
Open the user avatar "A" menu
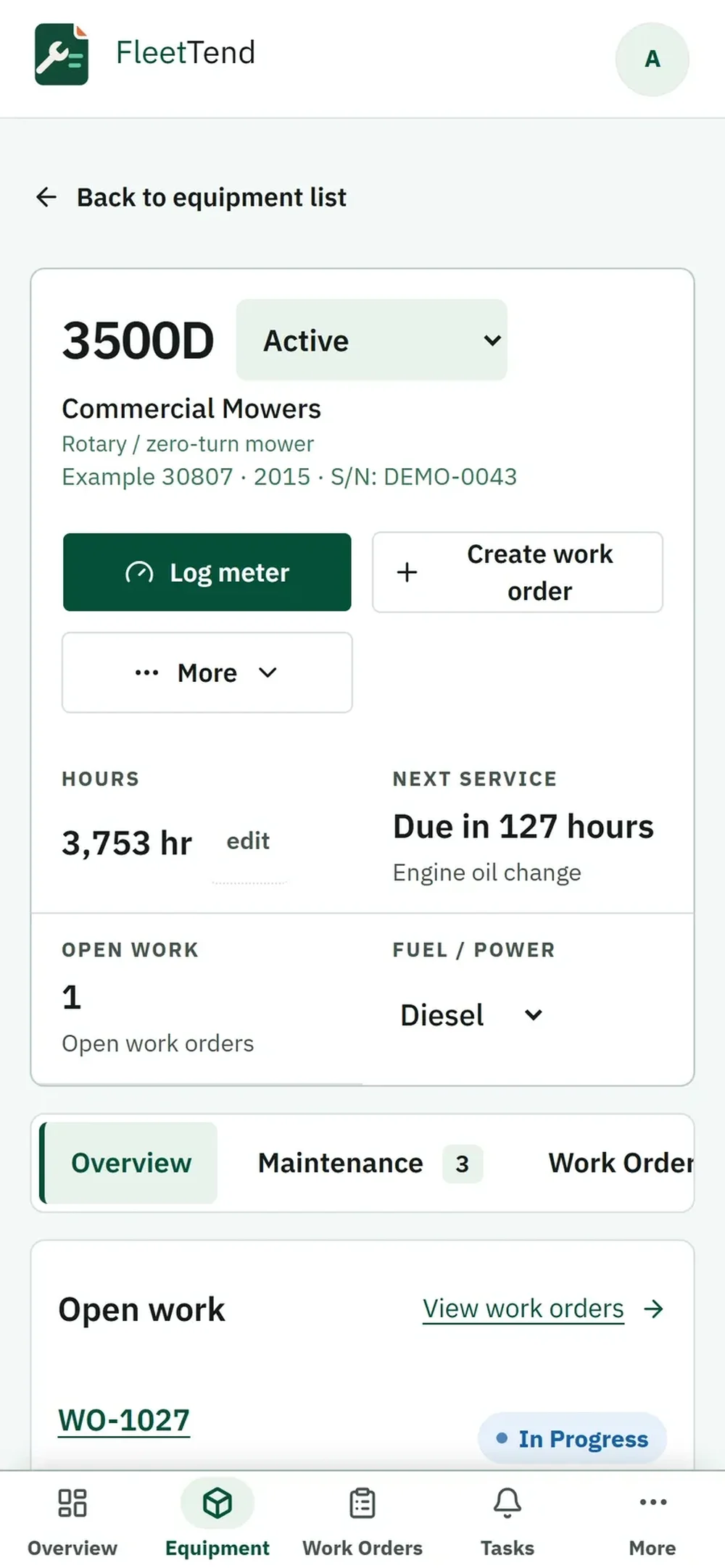(652, 59)
